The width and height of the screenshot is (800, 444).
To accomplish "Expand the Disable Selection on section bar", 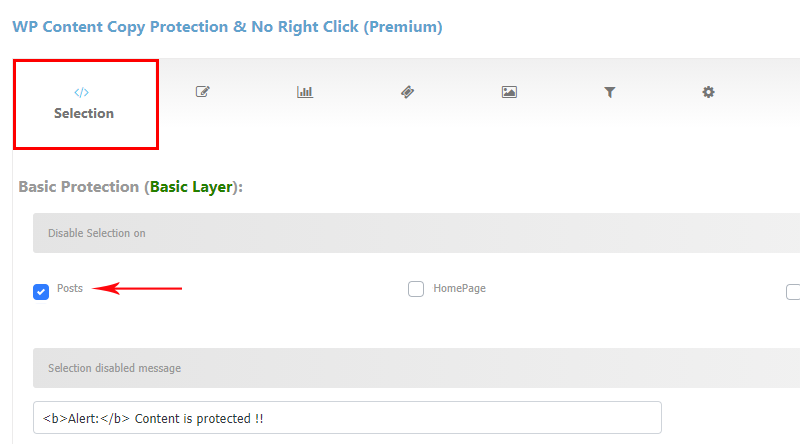I will pos(416,233).
